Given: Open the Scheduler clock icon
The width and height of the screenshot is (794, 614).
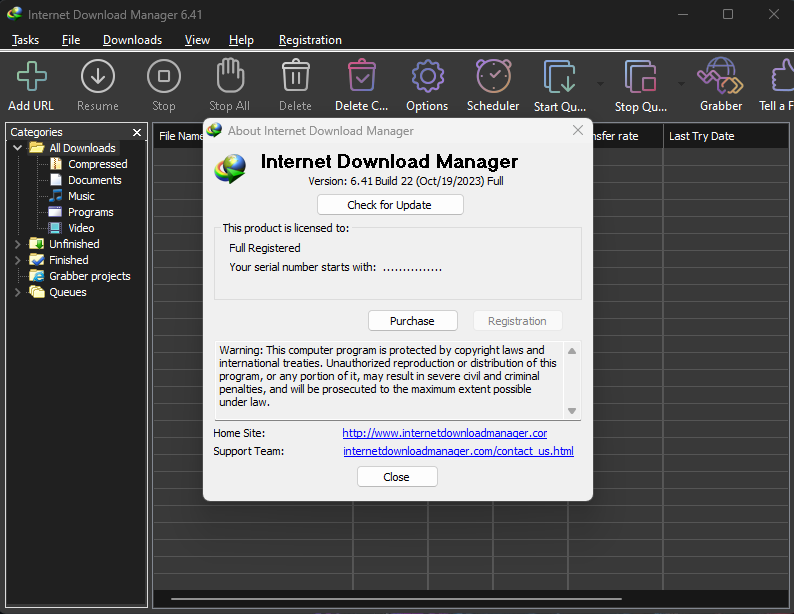Looking at the screenshot, I should pyautogui.click(x=493, y=76).
